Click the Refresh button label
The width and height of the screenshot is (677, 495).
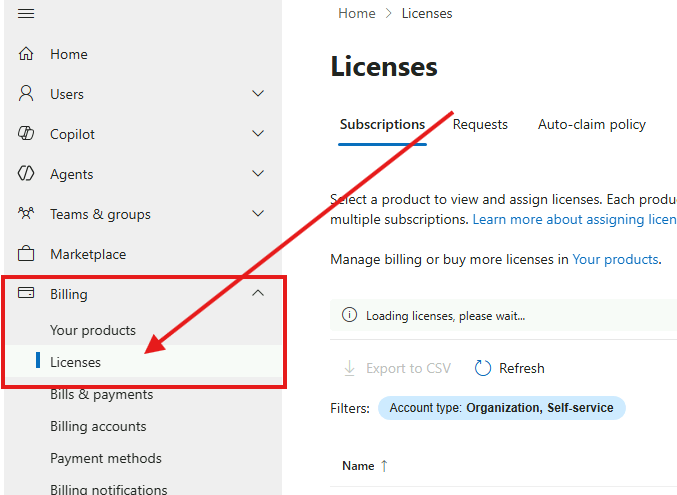pos(522,368)
